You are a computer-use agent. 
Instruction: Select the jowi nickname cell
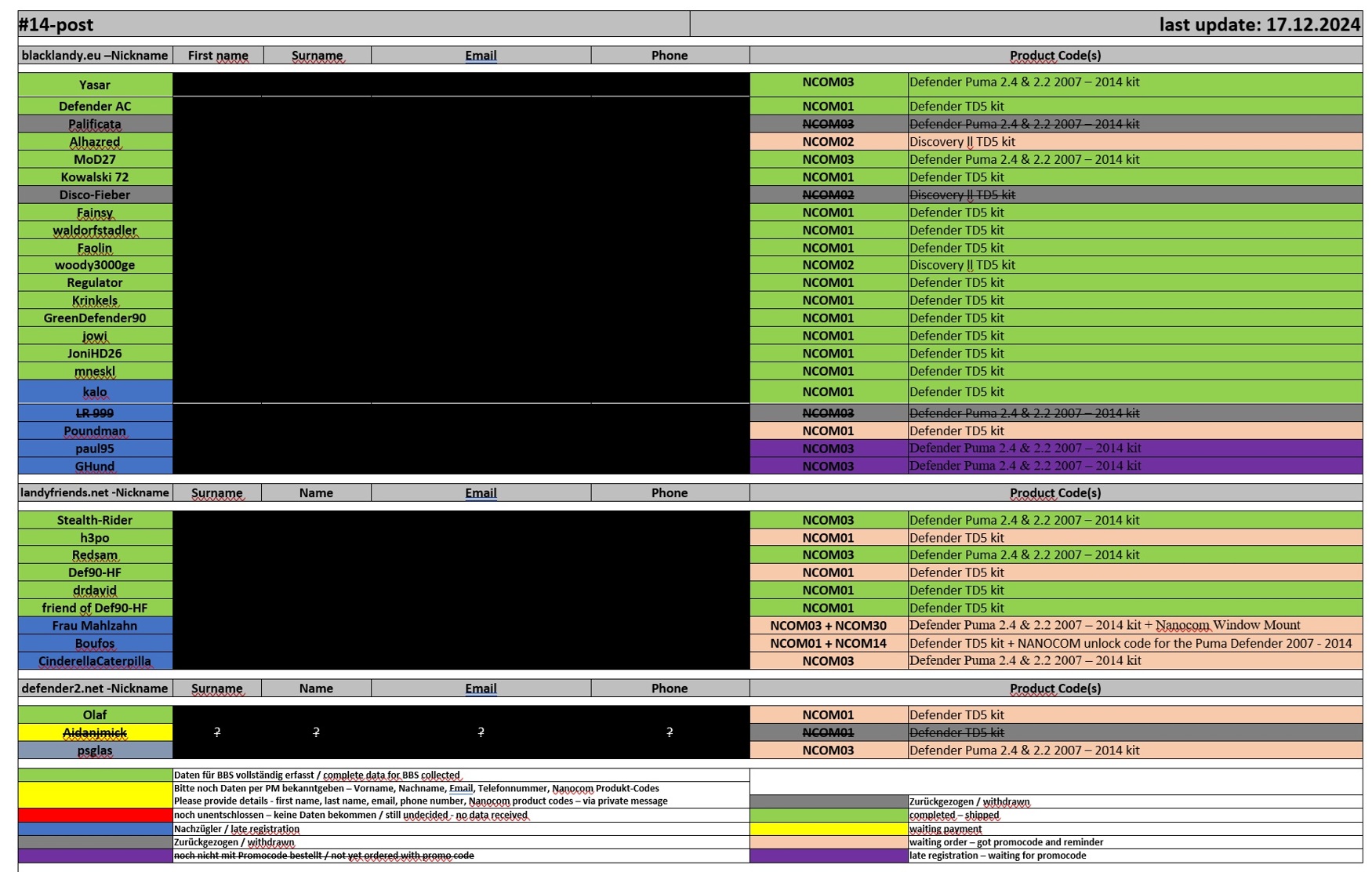pos(95,336)
